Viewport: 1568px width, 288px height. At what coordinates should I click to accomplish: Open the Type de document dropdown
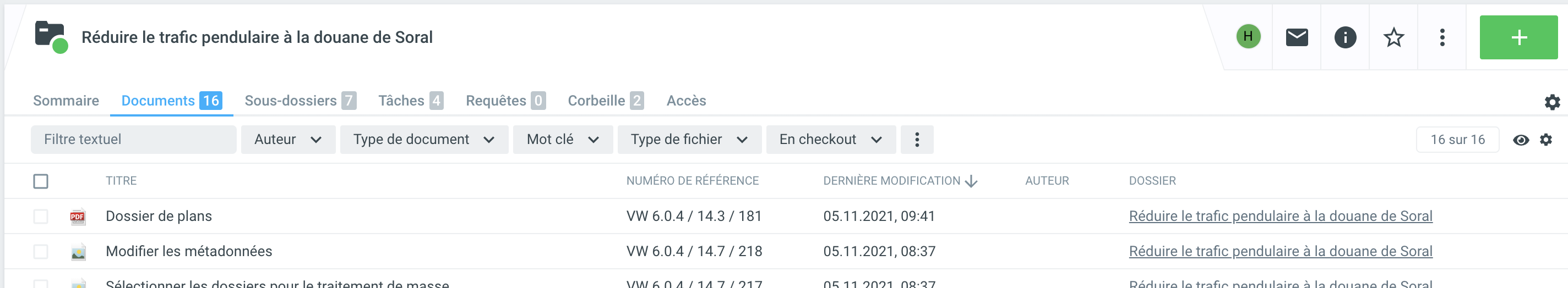click(423, 140)
